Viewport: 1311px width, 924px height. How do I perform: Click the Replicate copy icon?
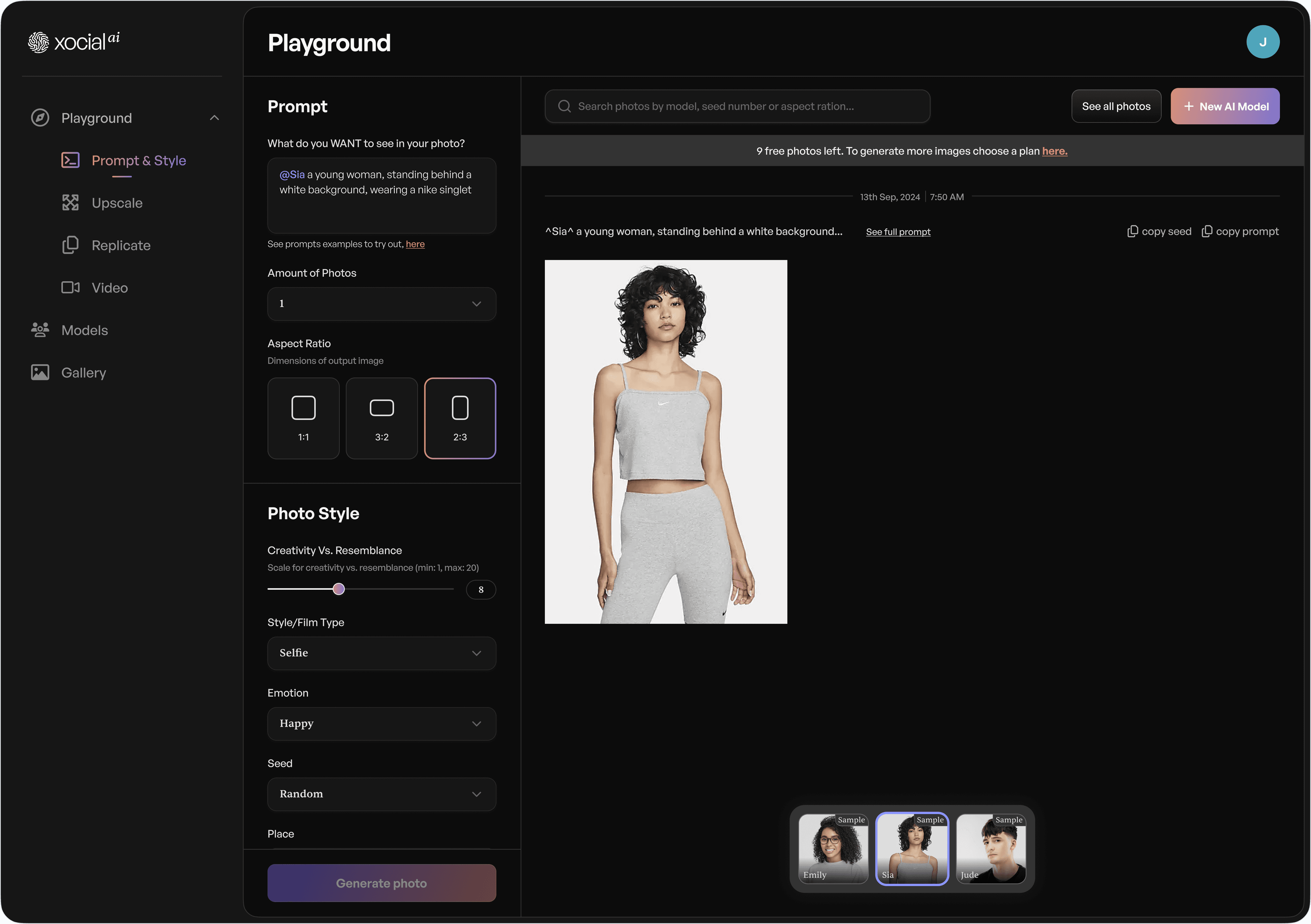(70, 245)
